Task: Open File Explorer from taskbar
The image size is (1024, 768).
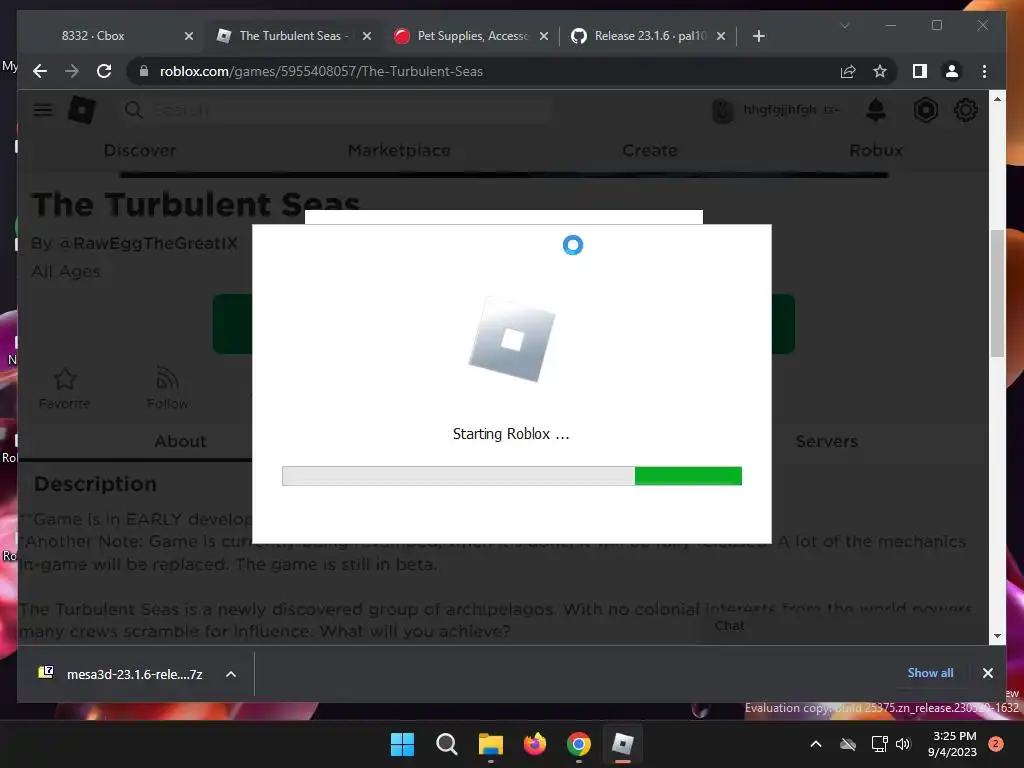Action: 490,744
